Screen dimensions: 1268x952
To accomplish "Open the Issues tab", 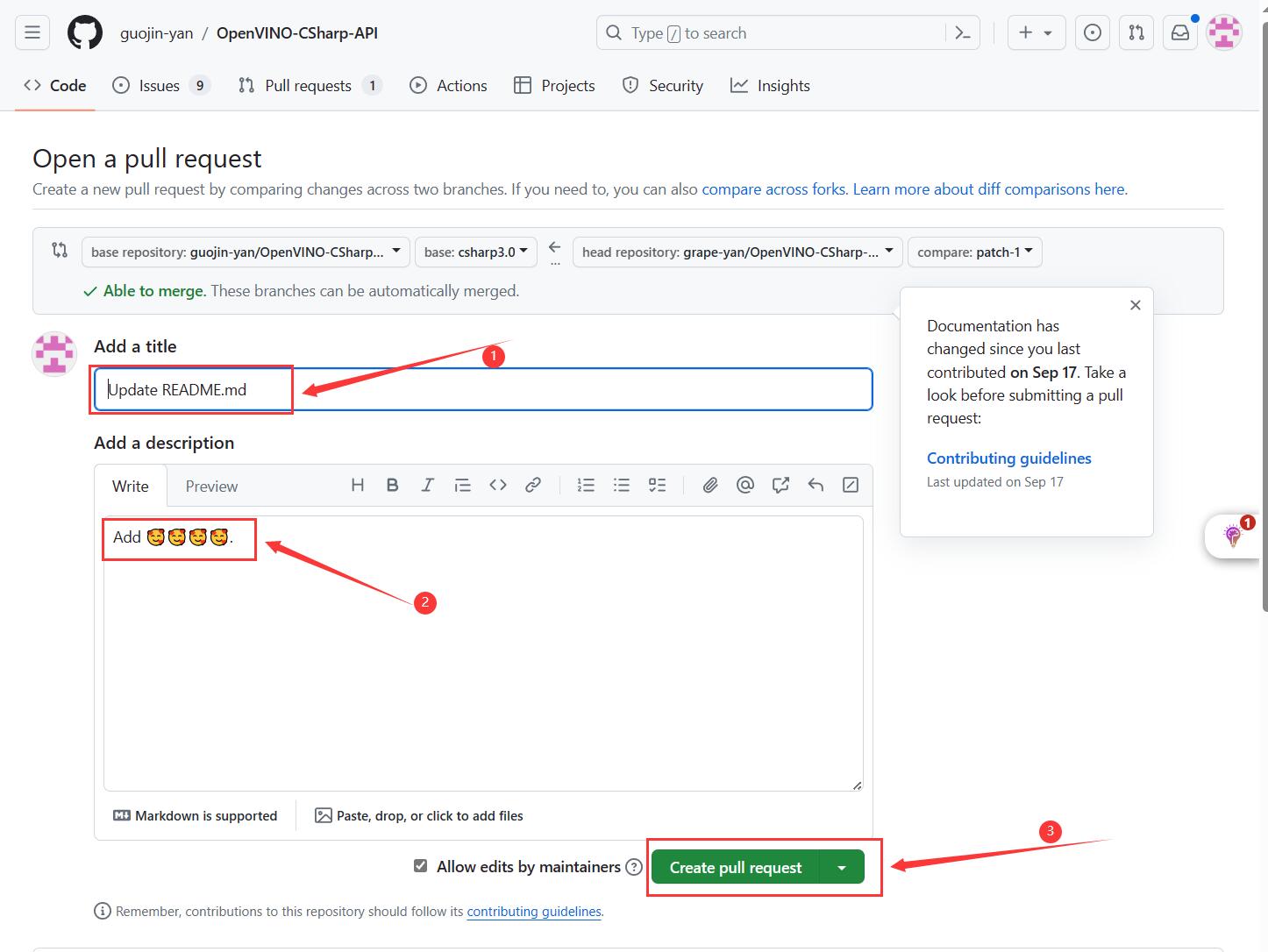I will tap(161, 85).
